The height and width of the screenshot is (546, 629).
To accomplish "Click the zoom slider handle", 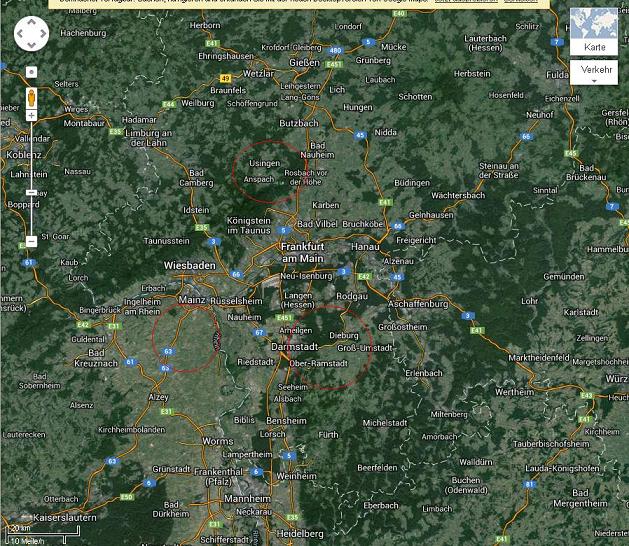I will tap(31, 193).
